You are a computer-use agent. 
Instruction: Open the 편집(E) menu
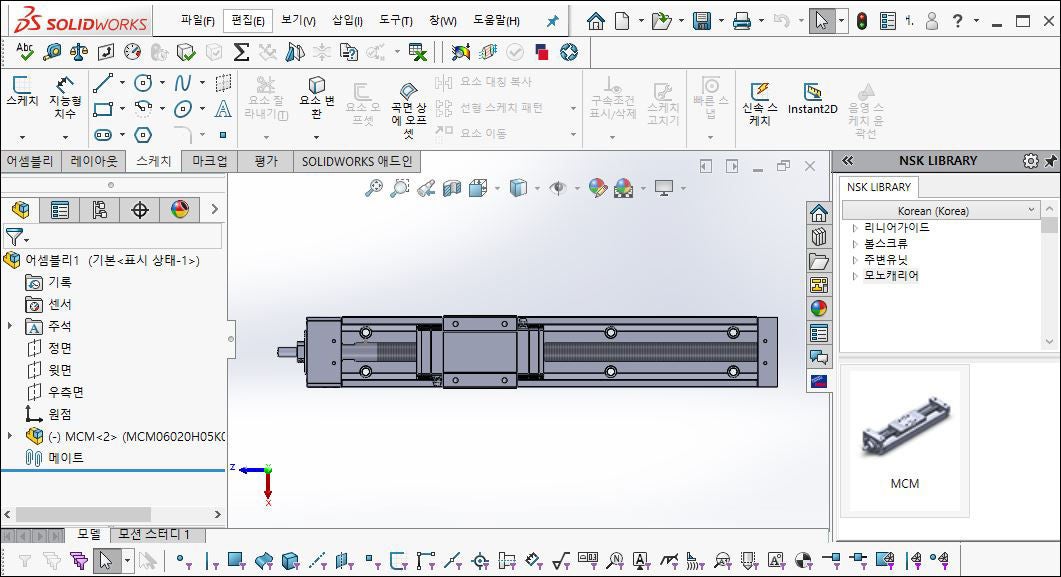pos(245,20)
